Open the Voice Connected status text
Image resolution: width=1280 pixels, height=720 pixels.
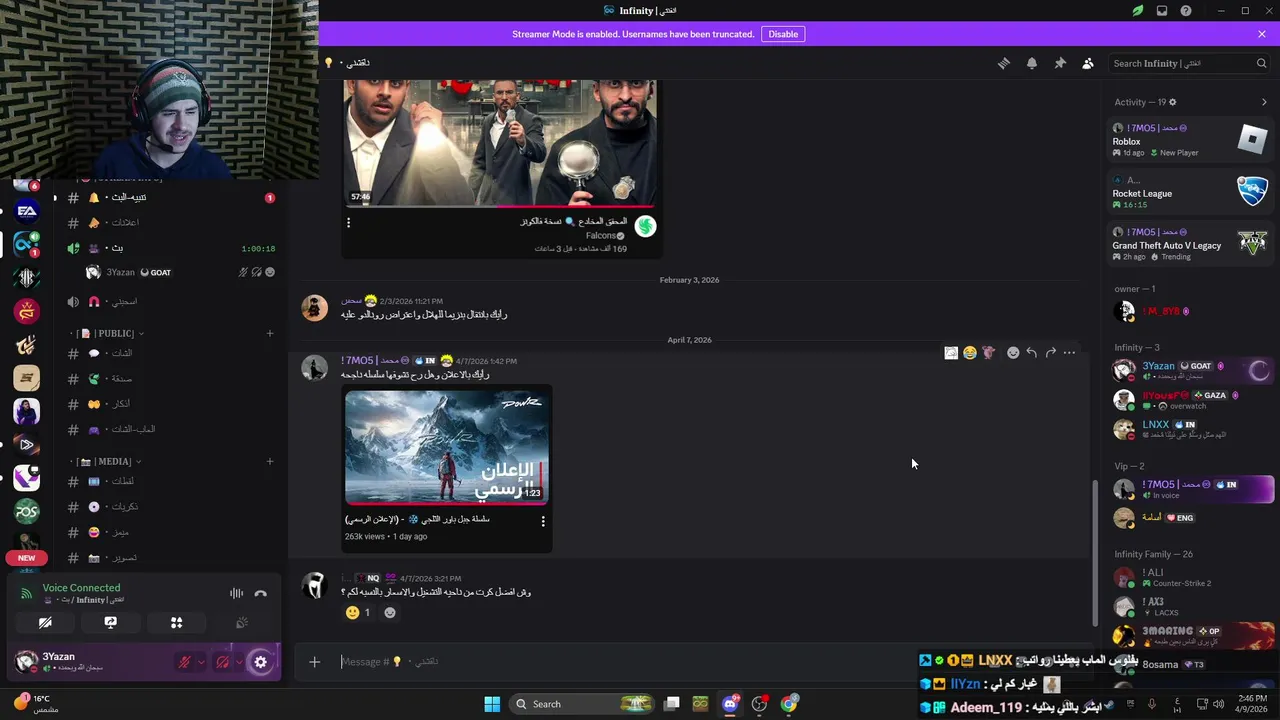pos(81,588)
